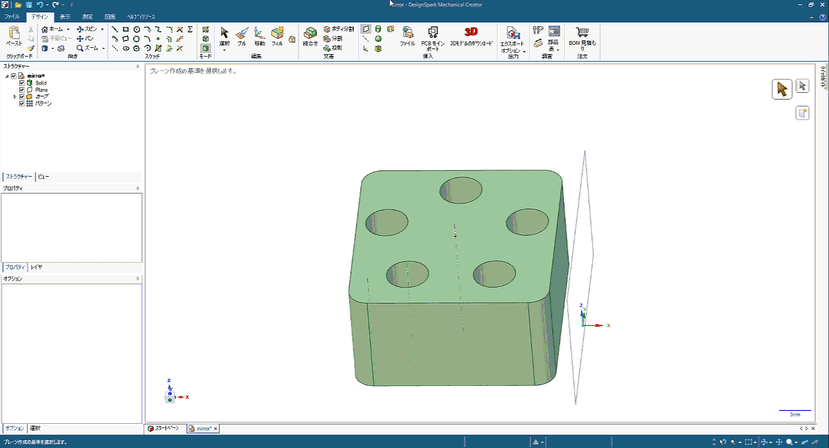Switch to the 選択 bottom panel tab

click(x=35, y=428)
